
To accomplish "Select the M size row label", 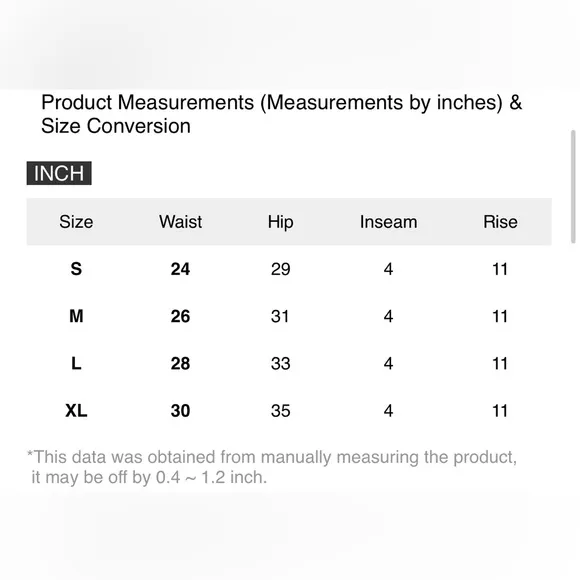I will 76,316.
